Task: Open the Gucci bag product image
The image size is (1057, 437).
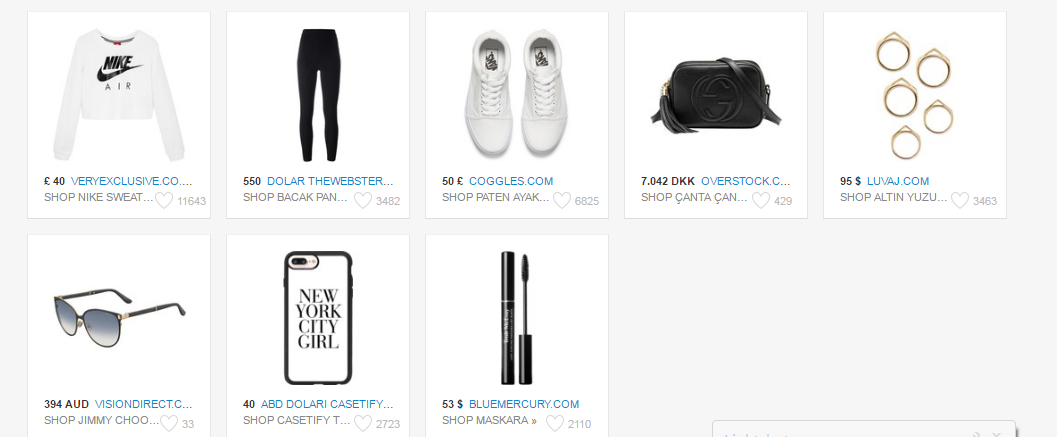Action: (x=716, y=94)
